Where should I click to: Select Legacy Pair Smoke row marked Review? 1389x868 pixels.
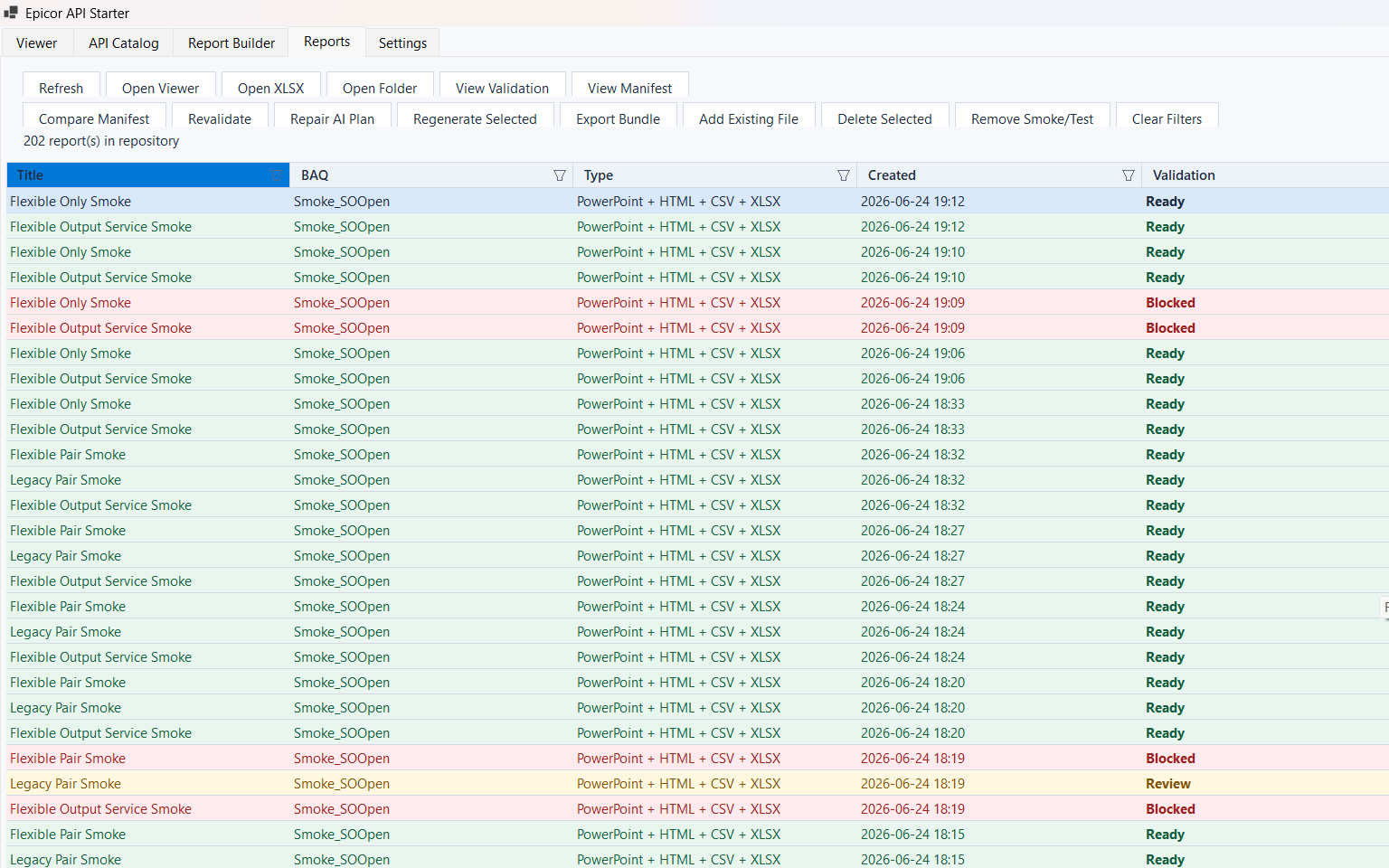click(698, 784)
